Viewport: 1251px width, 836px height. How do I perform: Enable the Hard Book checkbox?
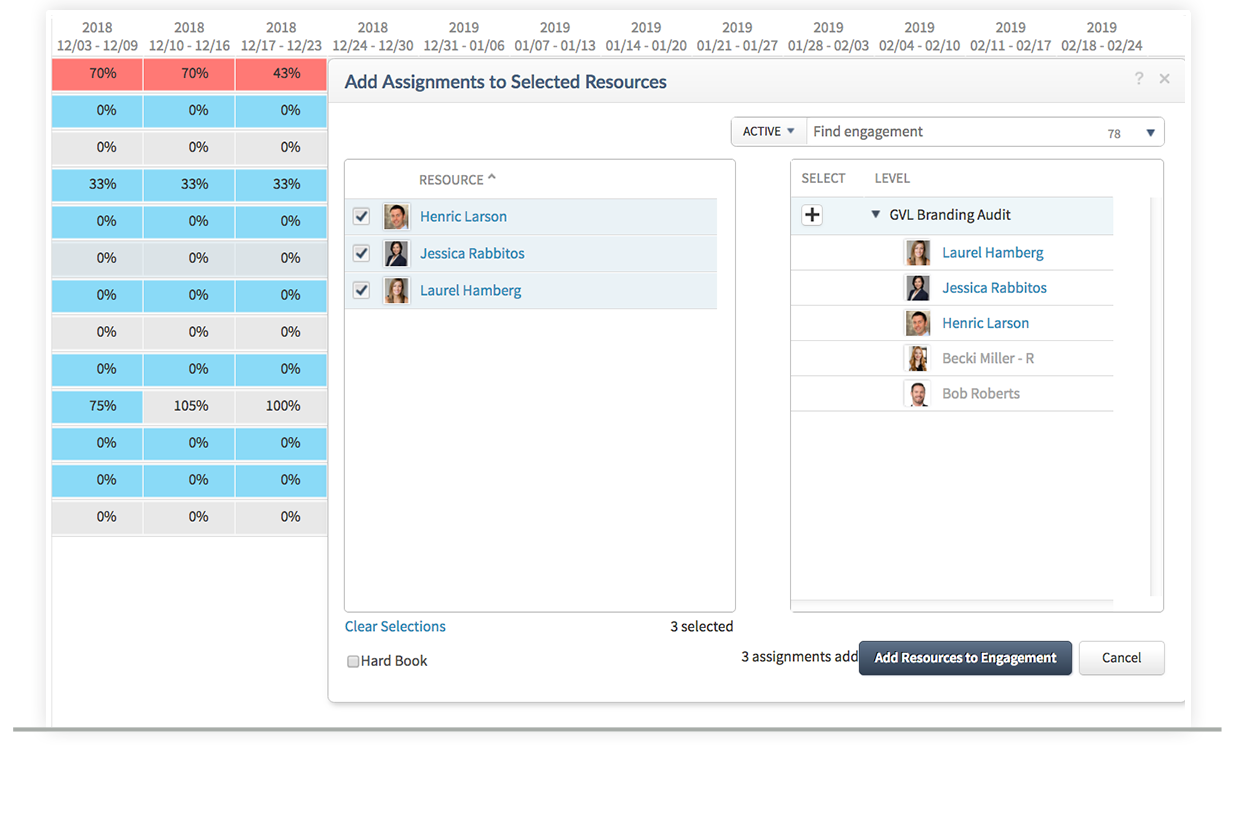[x=353, y=661]
